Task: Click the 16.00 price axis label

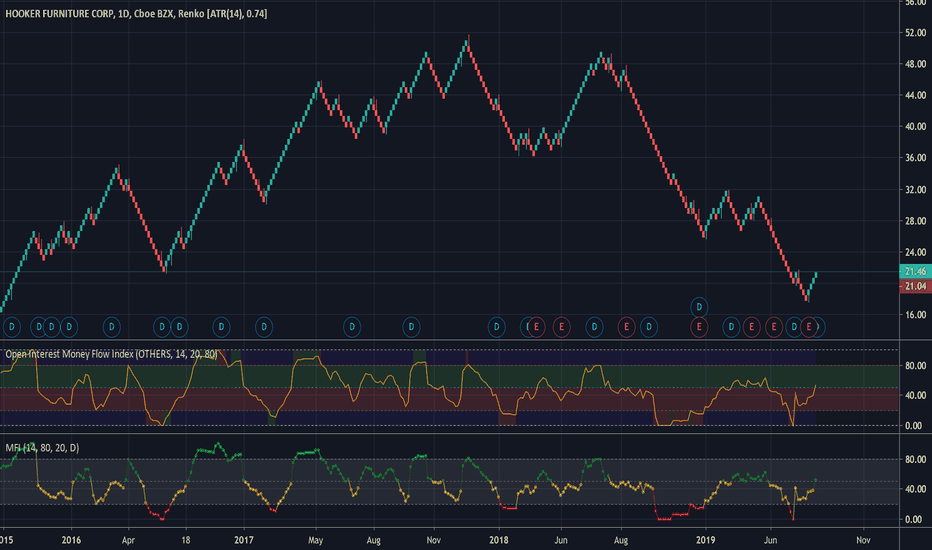Action: click(x=915, y=315)
